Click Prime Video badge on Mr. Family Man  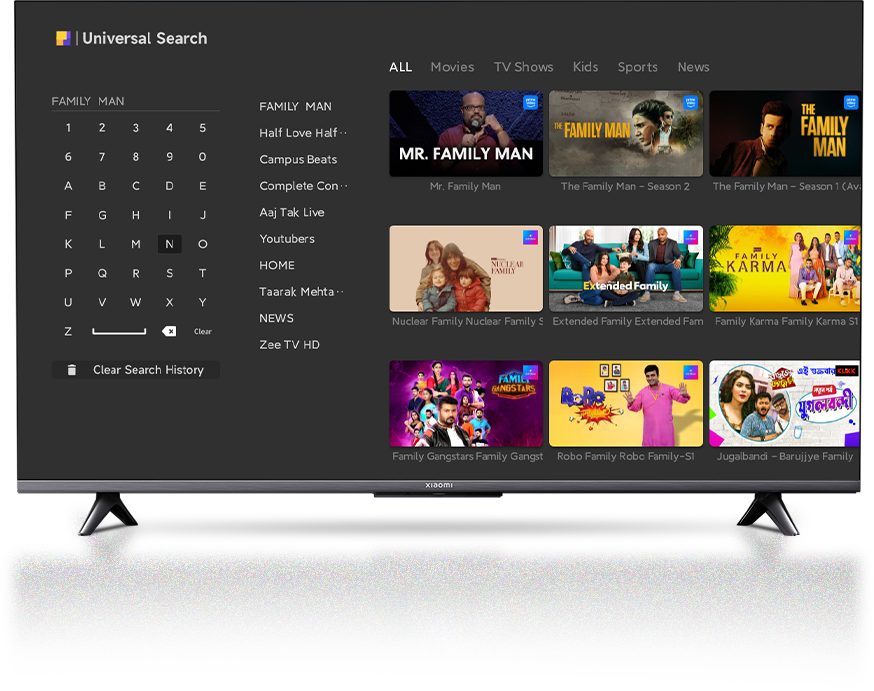pyautogui.click(x=530, y=103)
